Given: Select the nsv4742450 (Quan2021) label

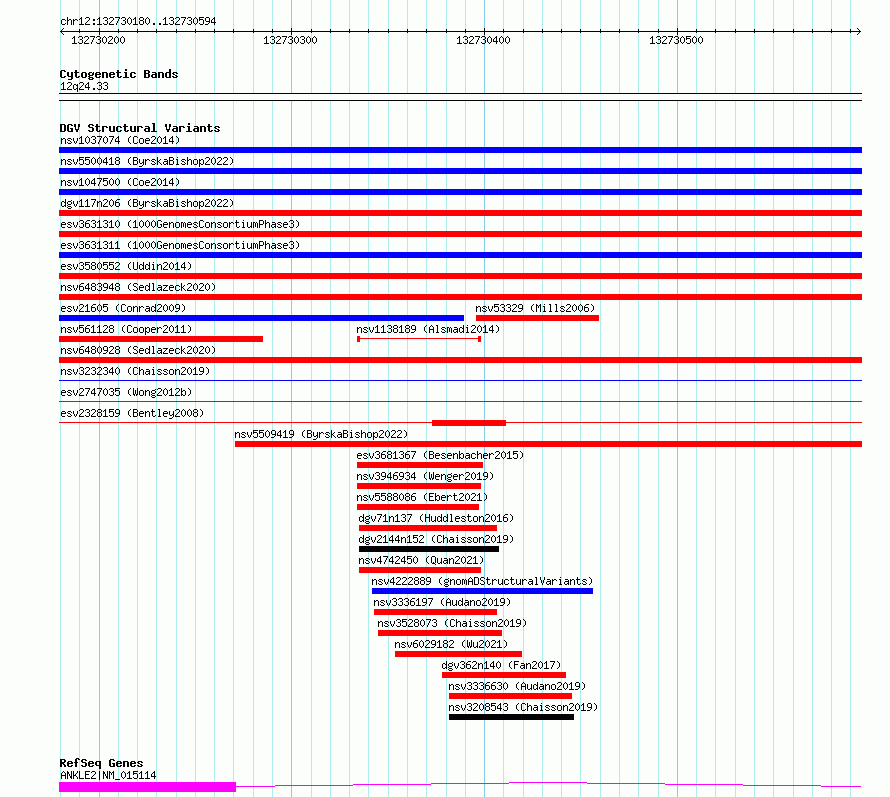Looking at the screenshot, I should [x=421, y=560].
